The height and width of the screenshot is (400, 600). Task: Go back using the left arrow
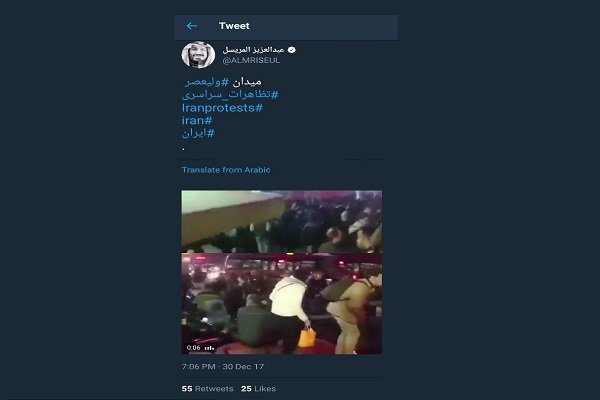pyautogui.click(x=191, y=26)
